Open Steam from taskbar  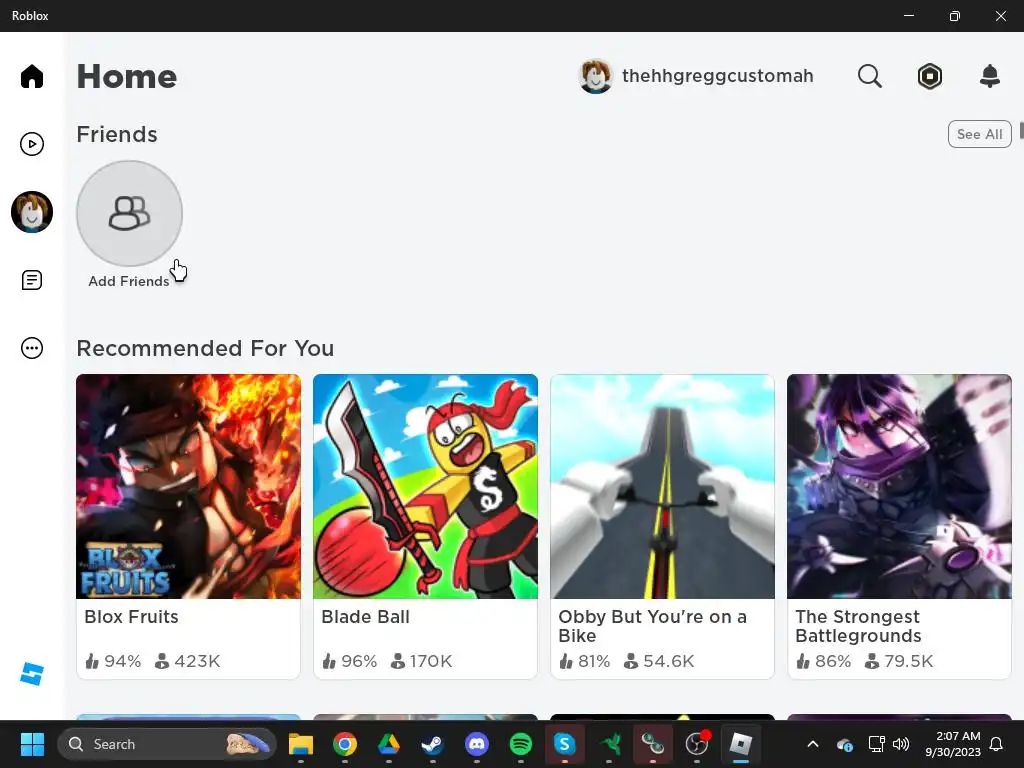coord(432,744)
